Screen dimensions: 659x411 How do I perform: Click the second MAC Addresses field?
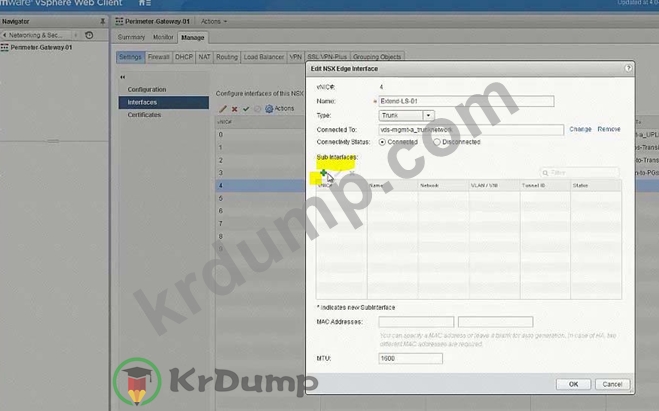496,322
